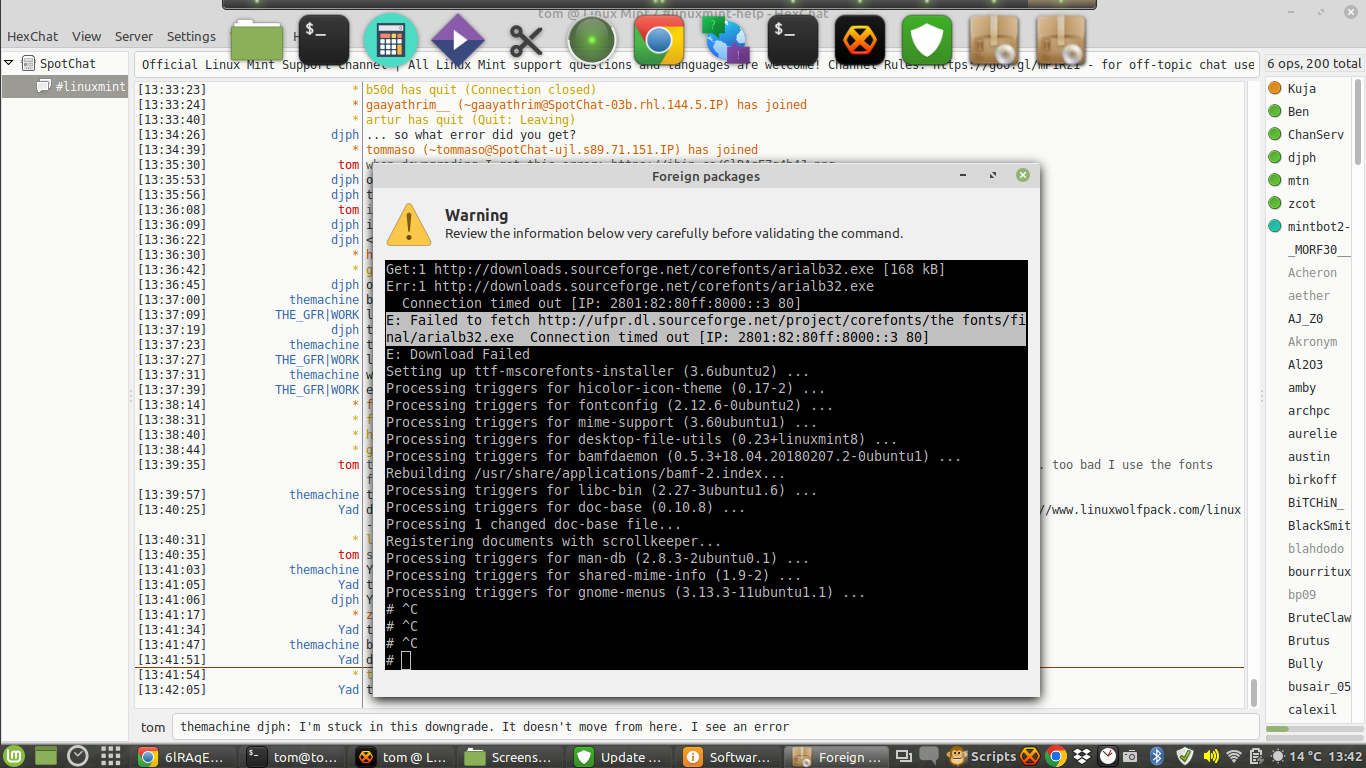Click the 13:42 panel clock
This screenshot has height=768, width=1366.
point(1345,756)
